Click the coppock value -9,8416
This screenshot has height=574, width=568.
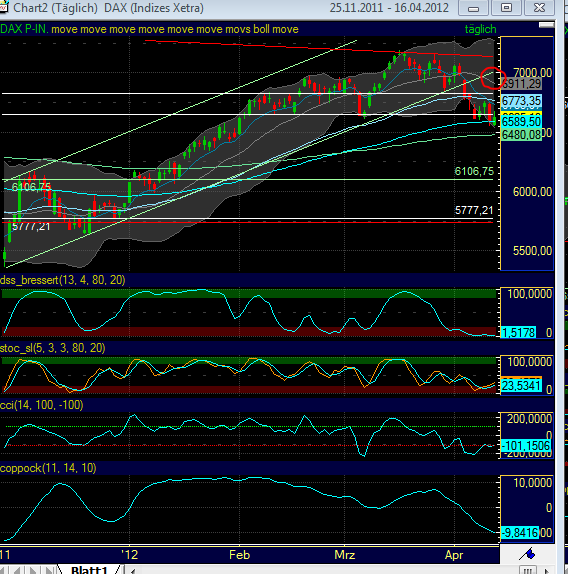coord(520,532)
